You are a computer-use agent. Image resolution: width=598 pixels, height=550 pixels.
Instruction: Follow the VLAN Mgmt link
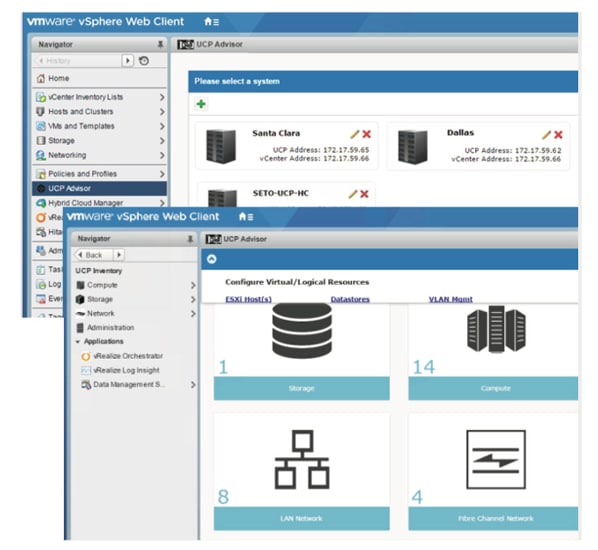pos(450,299)
